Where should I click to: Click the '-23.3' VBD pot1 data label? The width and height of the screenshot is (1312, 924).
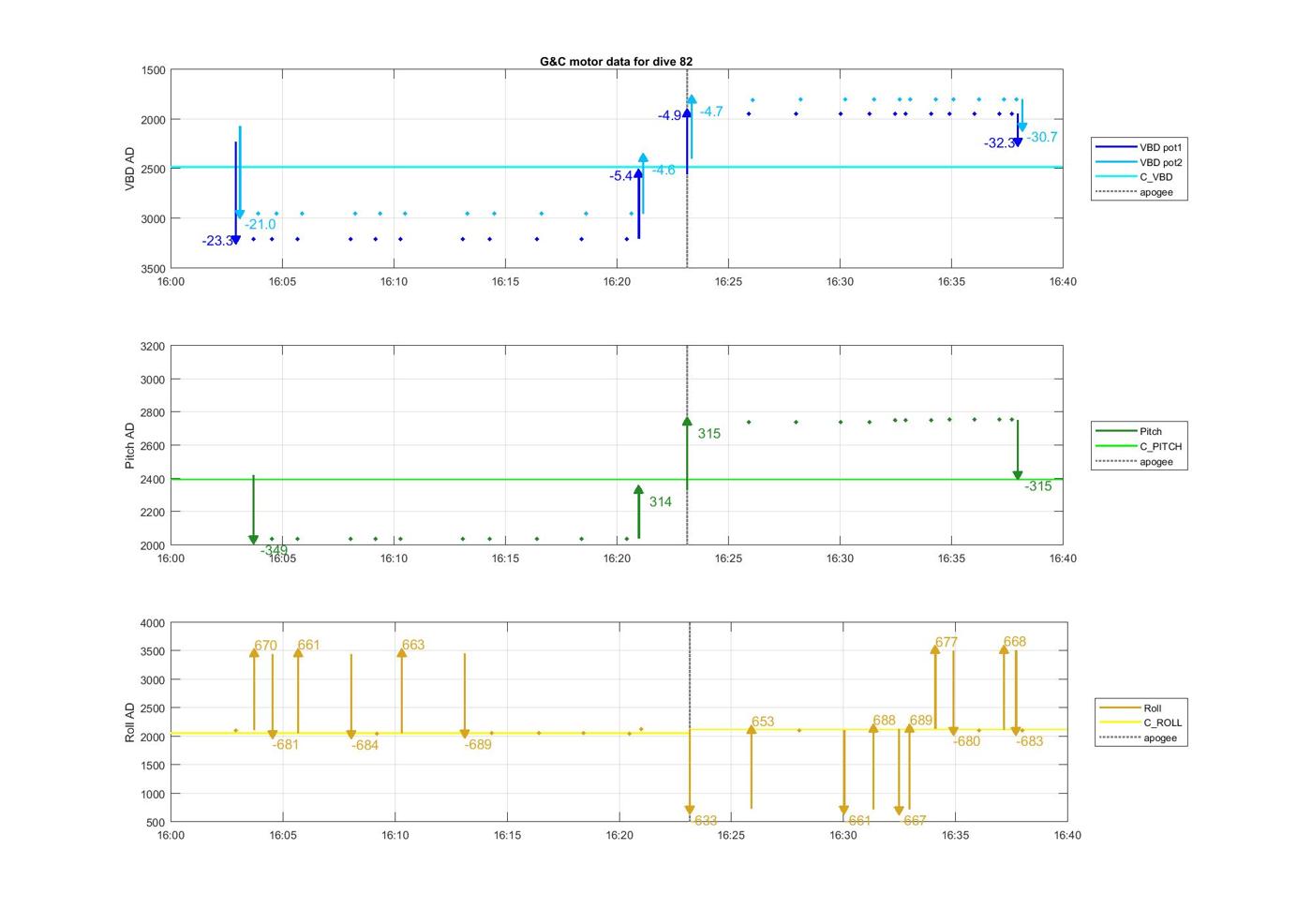pyautogui.click(x=216, y=241)
